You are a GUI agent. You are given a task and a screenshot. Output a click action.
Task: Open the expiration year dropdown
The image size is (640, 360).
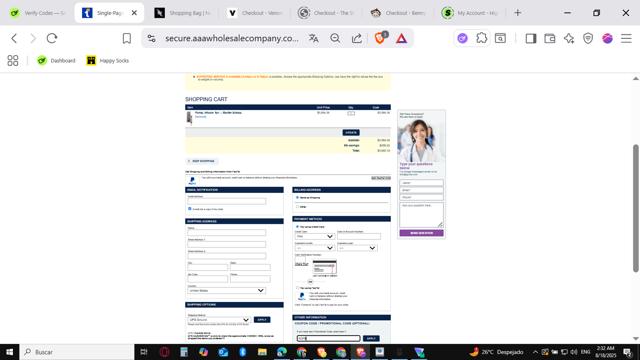click(357, 248)
